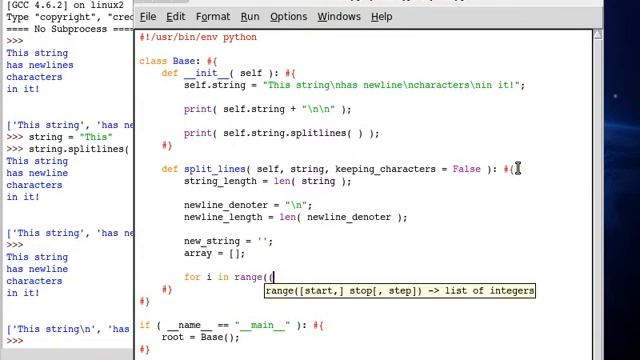This screenshot has width=640, height=360.
Task: Click the "new_string = ''" line
Action: 228,241
